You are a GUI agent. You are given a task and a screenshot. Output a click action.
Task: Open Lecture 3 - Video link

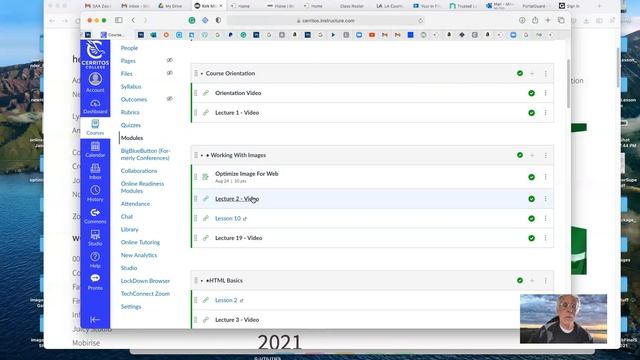click(x=237, y=320)
